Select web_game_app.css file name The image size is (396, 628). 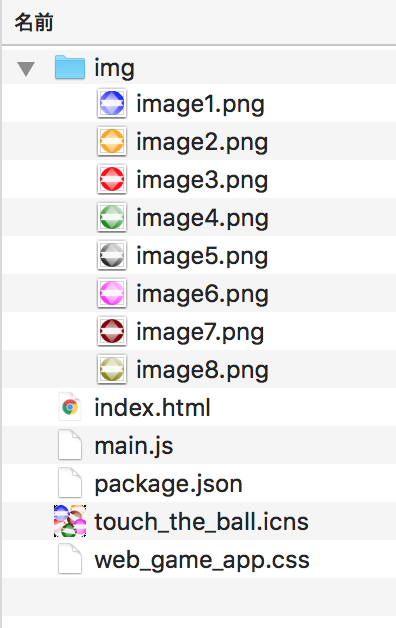click(202, 560)
